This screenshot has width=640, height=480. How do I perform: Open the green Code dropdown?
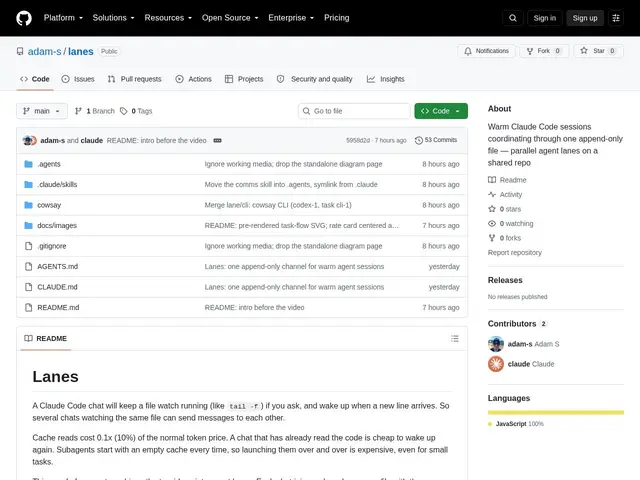coord(441,111)
